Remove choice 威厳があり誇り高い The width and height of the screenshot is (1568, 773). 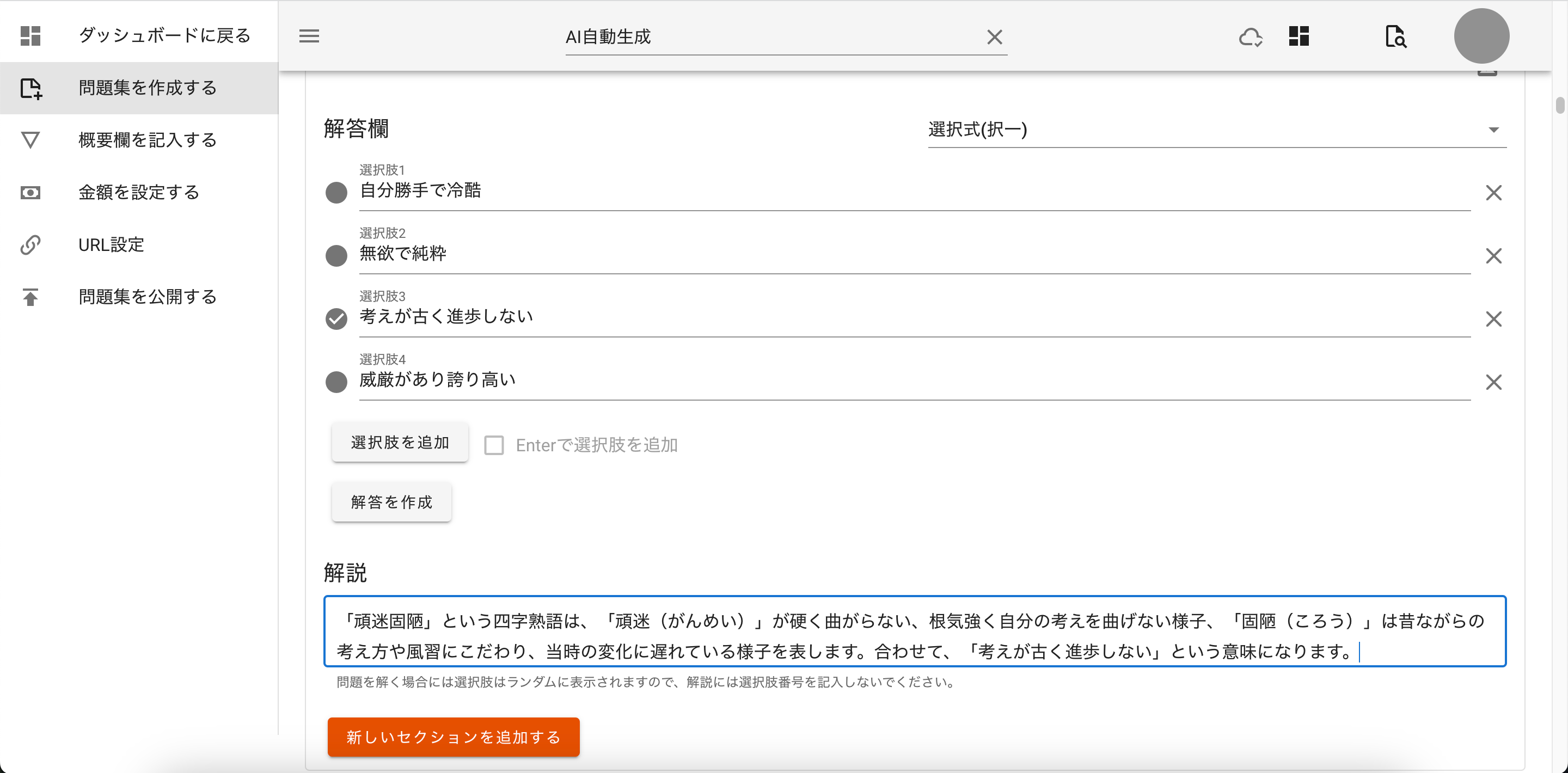(x=1493, y=382)
